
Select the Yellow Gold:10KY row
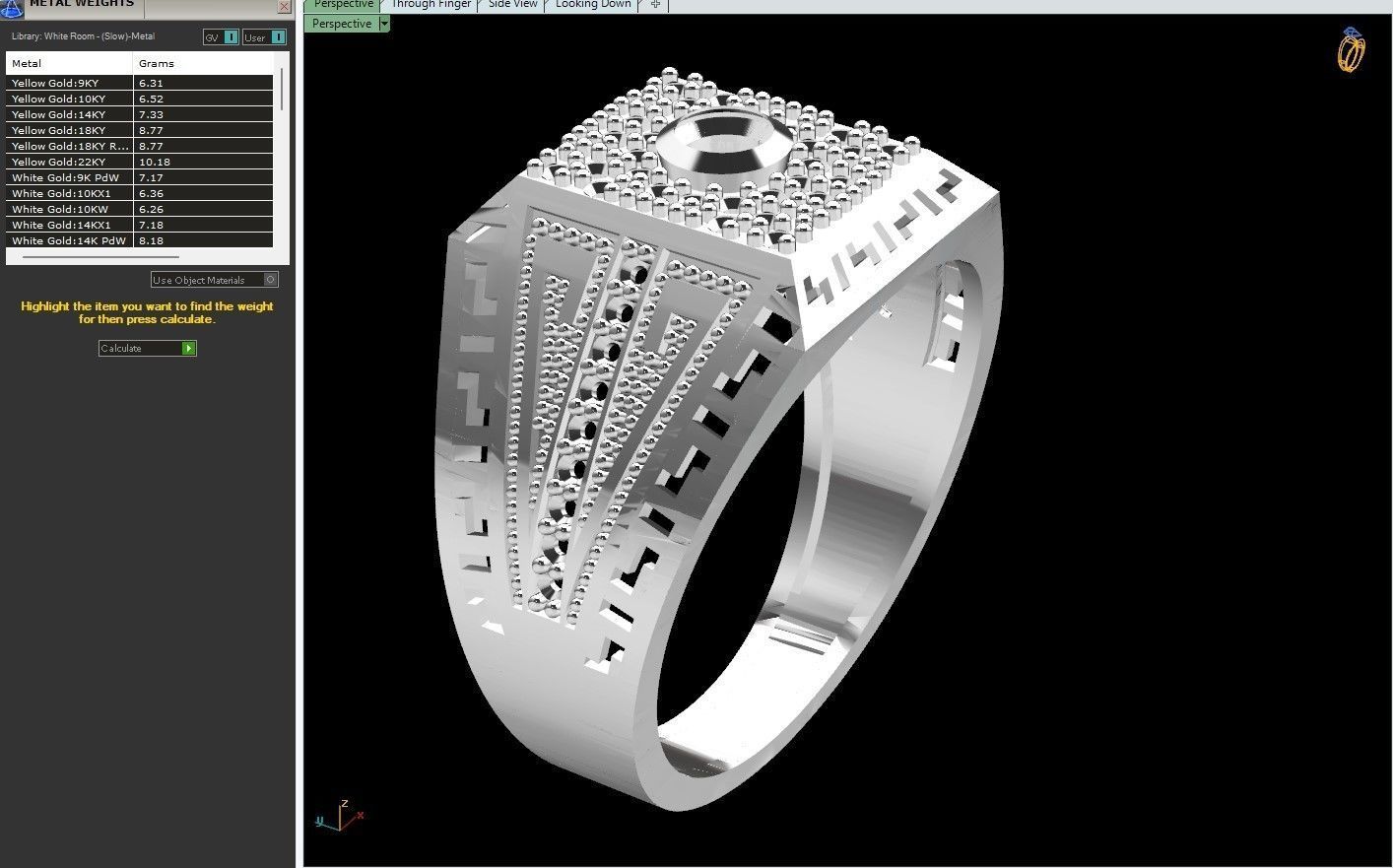[140, 99]
